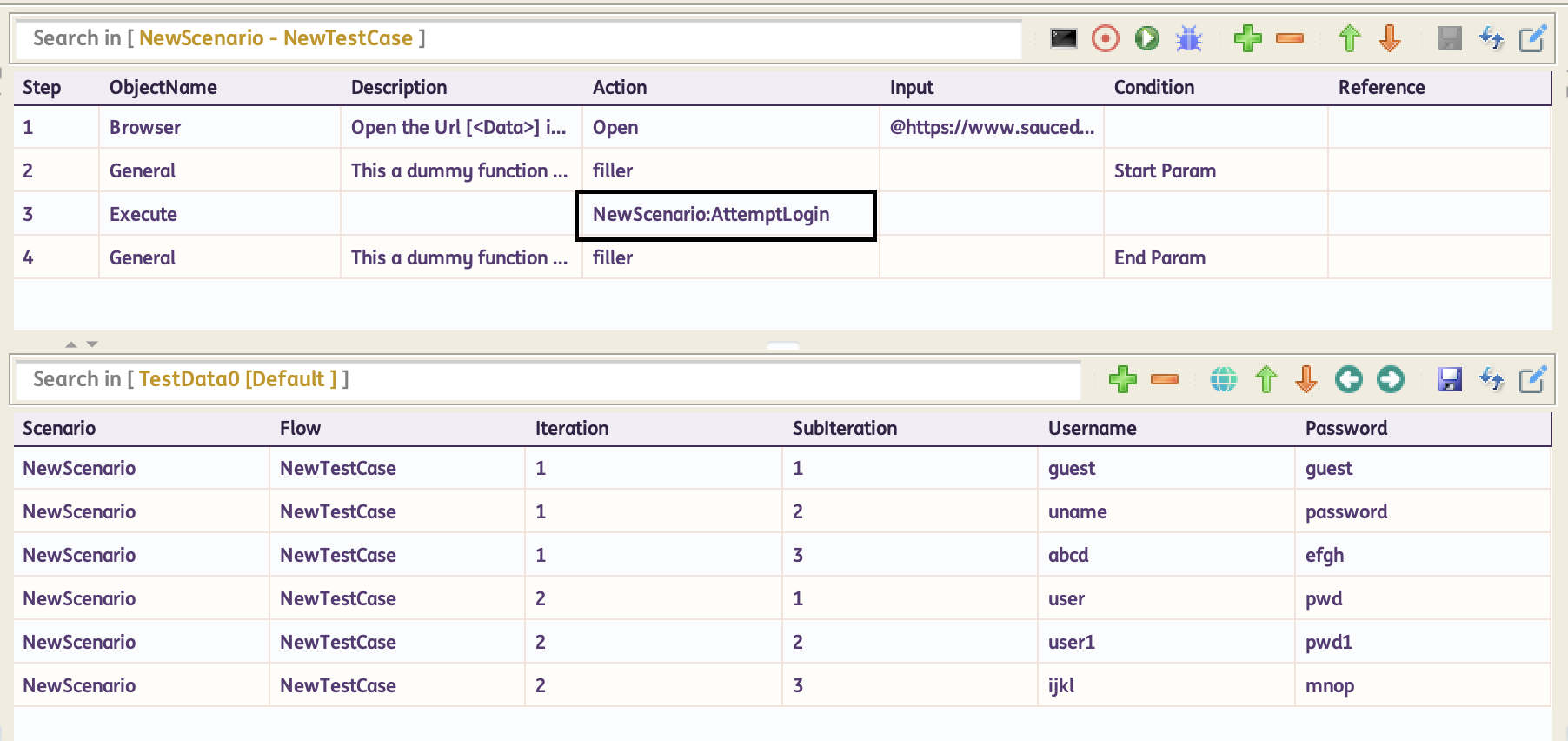Select the End Param condition cell

(1216, 257)
